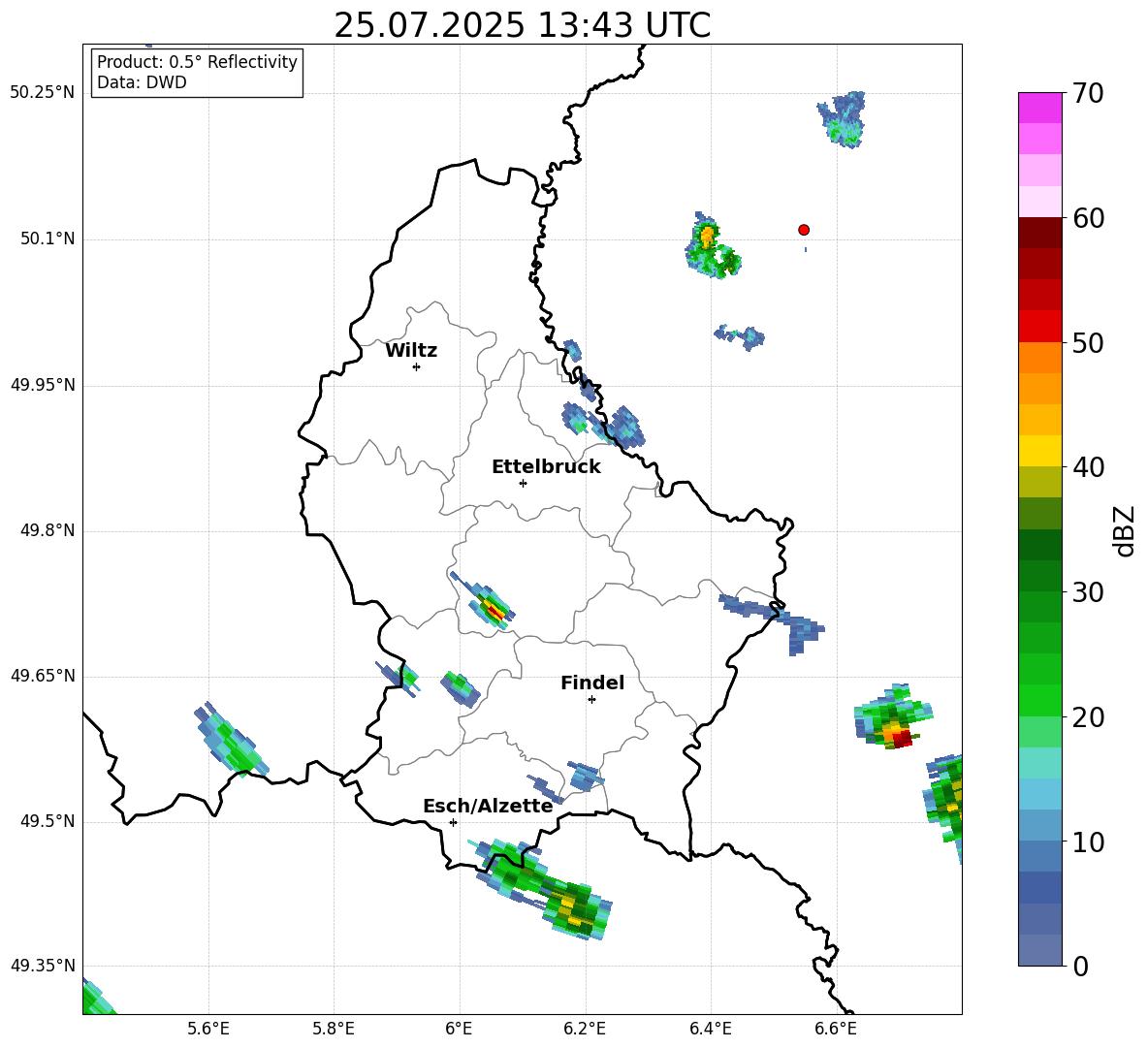Pick the orange swatch just below 50

tap(1039, 357)
